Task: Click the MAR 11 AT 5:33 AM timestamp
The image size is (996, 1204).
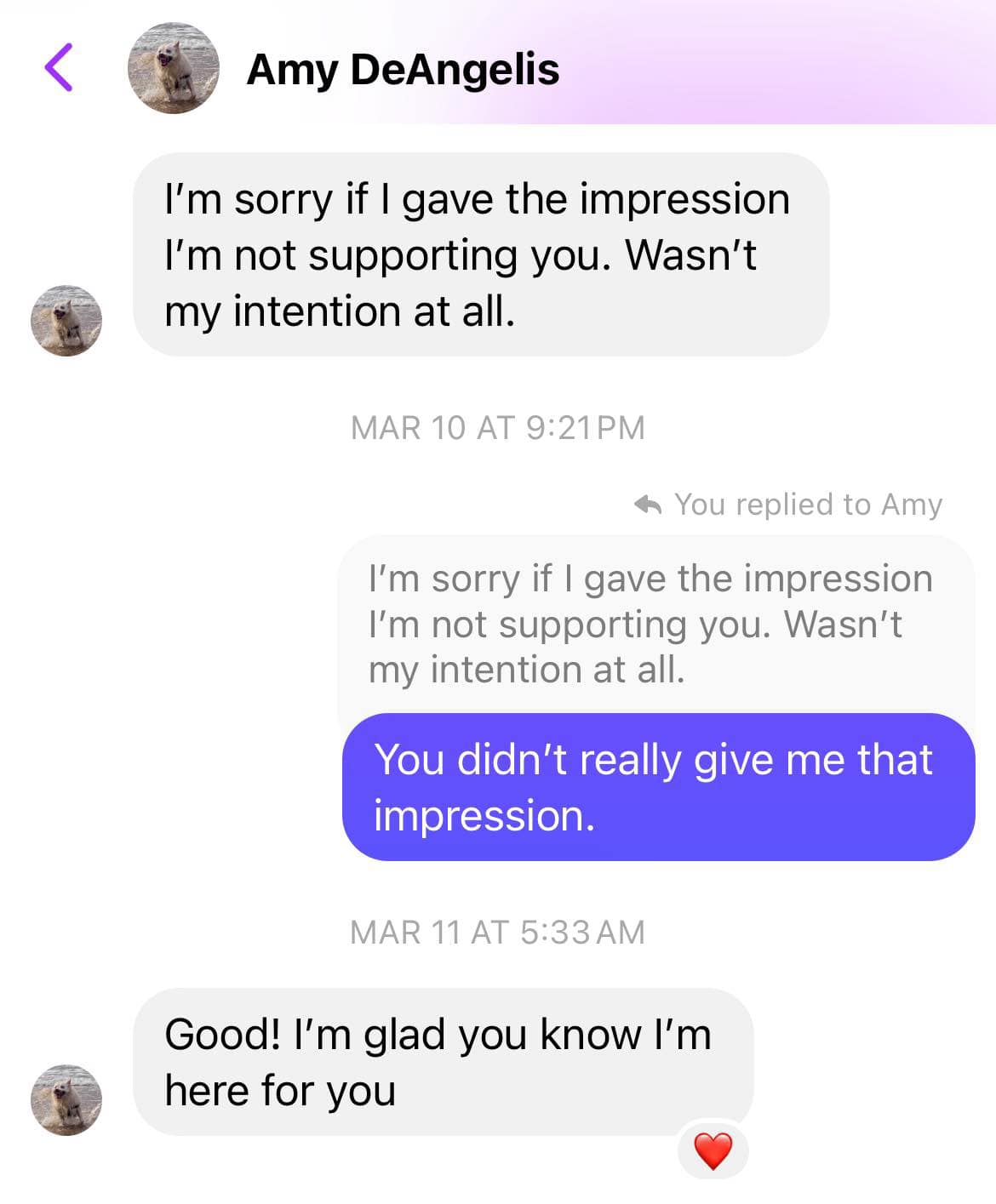Action: click(x=498, y=933)
